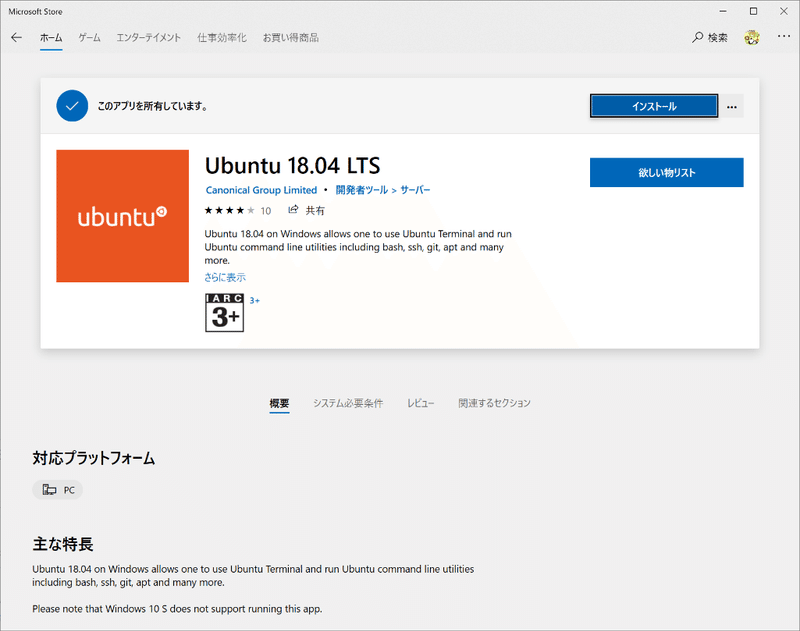
Task: Click the 共有 share label
Action: pos(315,210)
